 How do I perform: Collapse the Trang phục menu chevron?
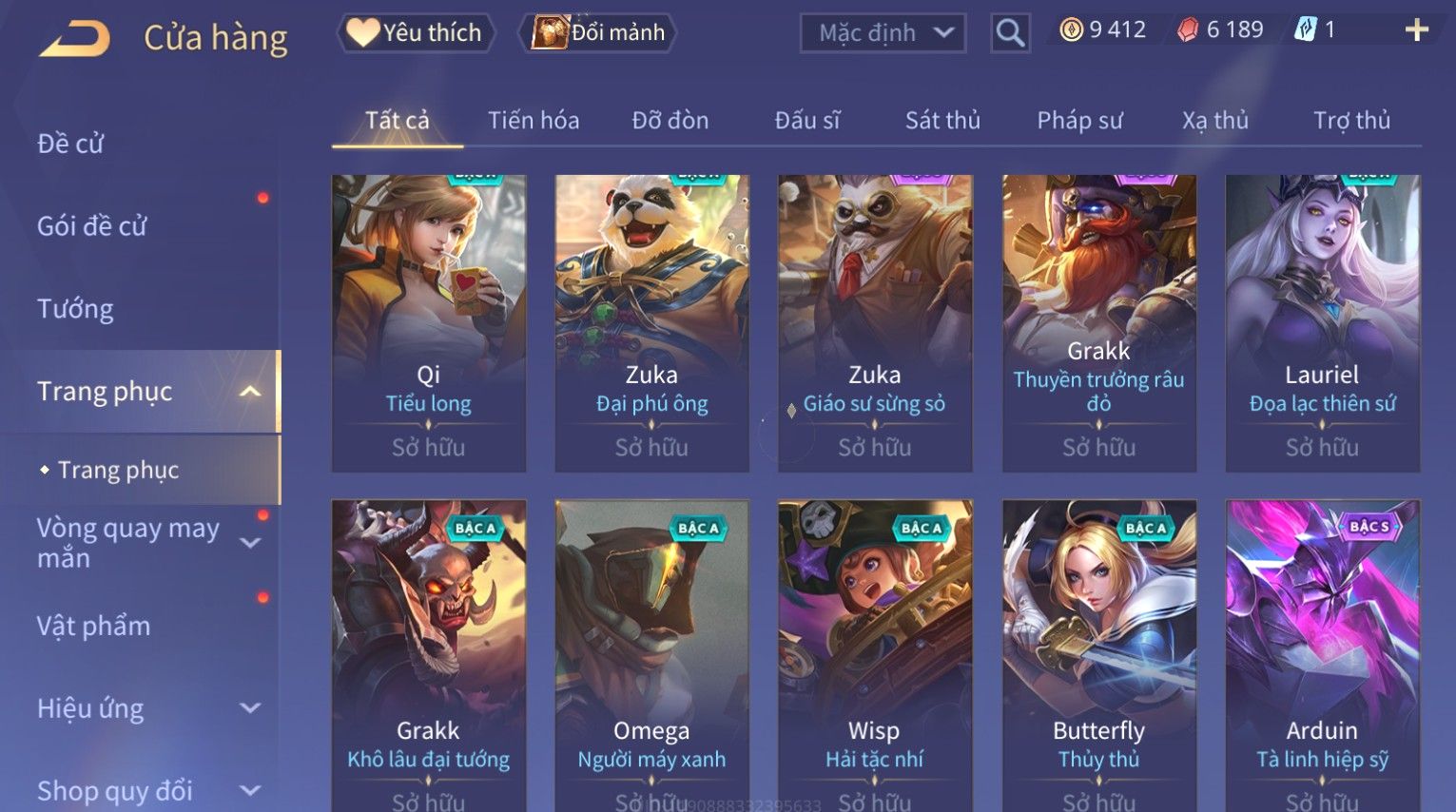click(x=250, y=392)
